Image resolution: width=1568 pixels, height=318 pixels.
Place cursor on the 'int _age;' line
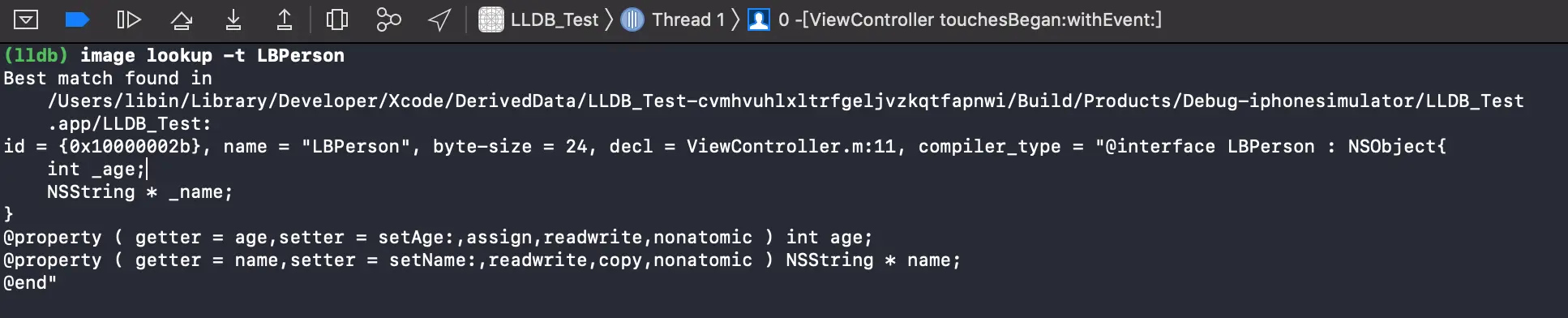point(96,169)
